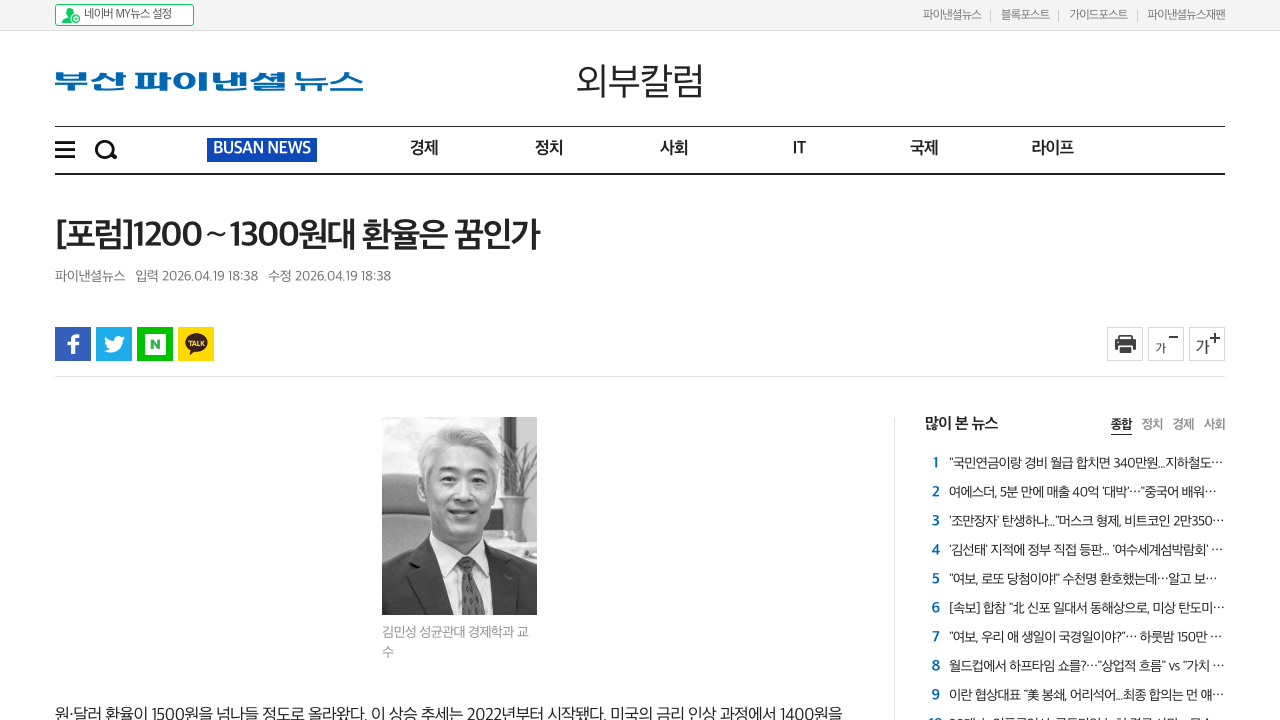Image resolution: width=1280 pixels, height=720 pixels.
Task: Switch popular news to 정치 tab
Action: [1152, 424]
